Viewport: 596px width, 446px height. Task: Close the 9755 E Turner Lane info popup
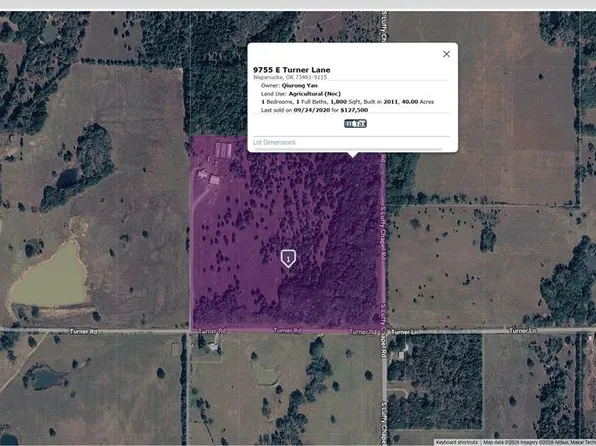tap(446, 54)
